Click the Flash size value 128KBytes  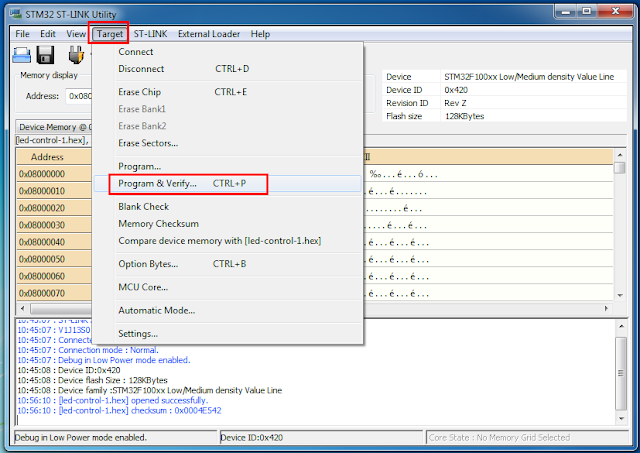[534, 116]
